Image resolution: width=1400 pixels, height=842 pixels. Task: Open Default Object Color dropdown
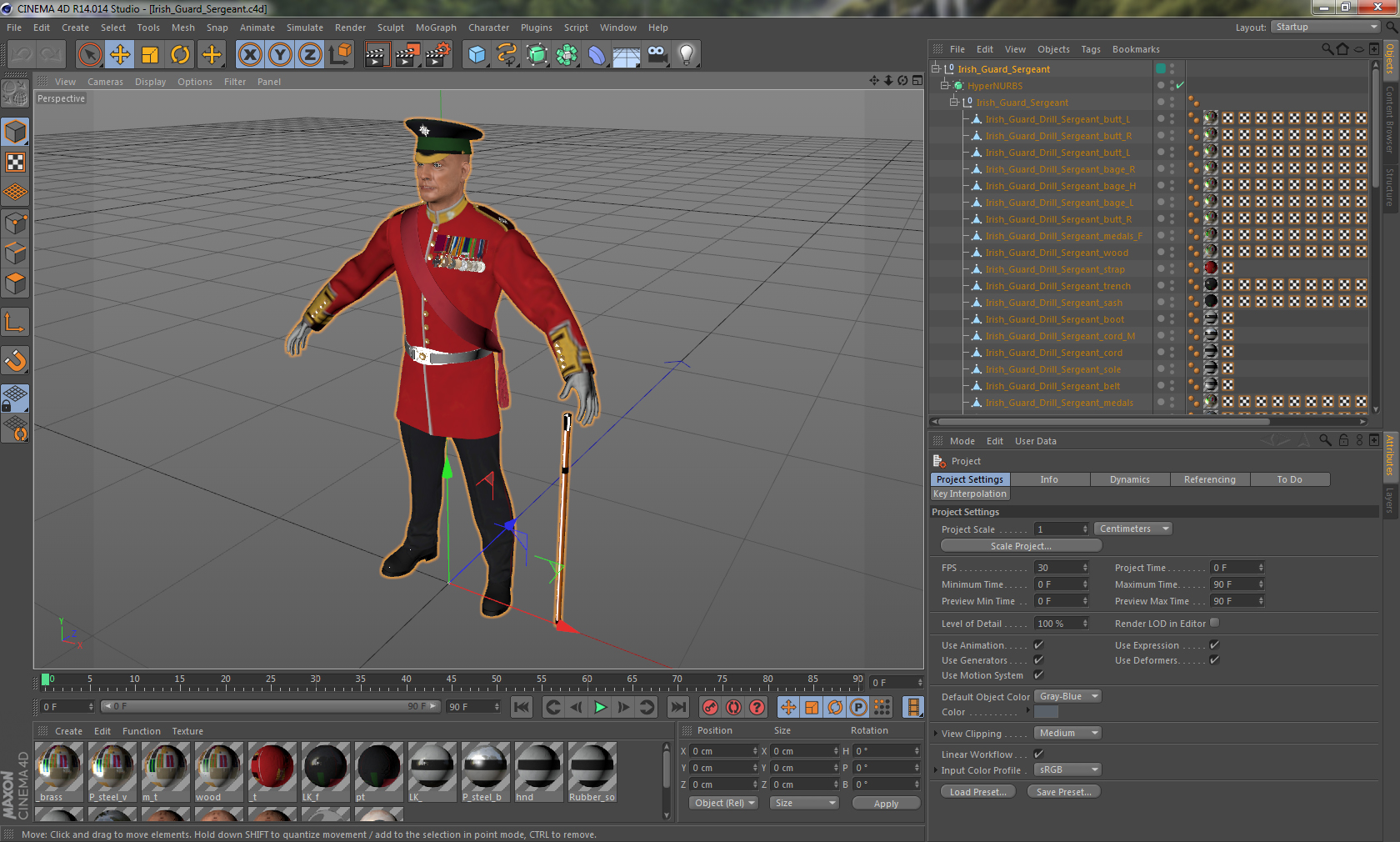(1067, 696)
